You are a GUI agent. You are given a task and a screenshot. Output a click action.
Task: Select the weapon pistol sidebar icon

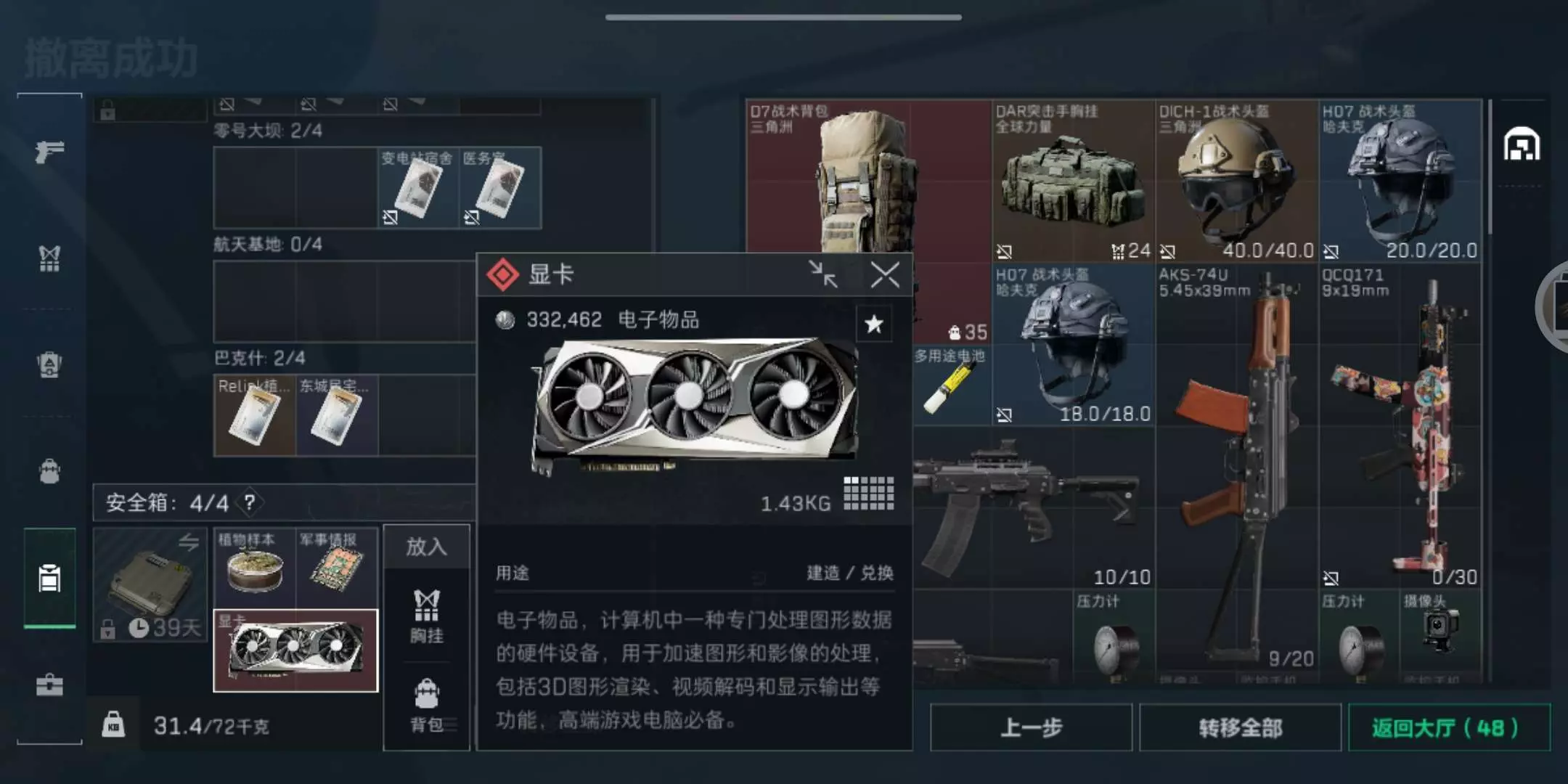pyautogui.click(x=49, y=151)
